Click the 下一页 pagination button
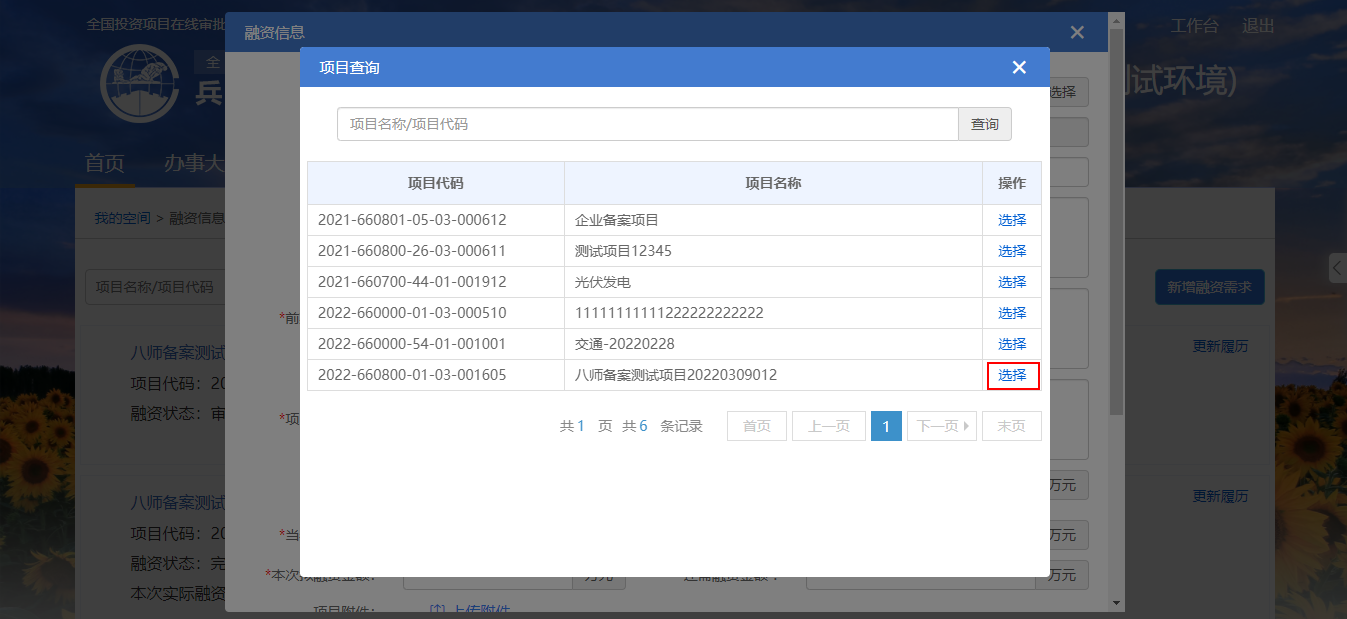The width and height of the screenshot is (1347, 619). [941, 426]
